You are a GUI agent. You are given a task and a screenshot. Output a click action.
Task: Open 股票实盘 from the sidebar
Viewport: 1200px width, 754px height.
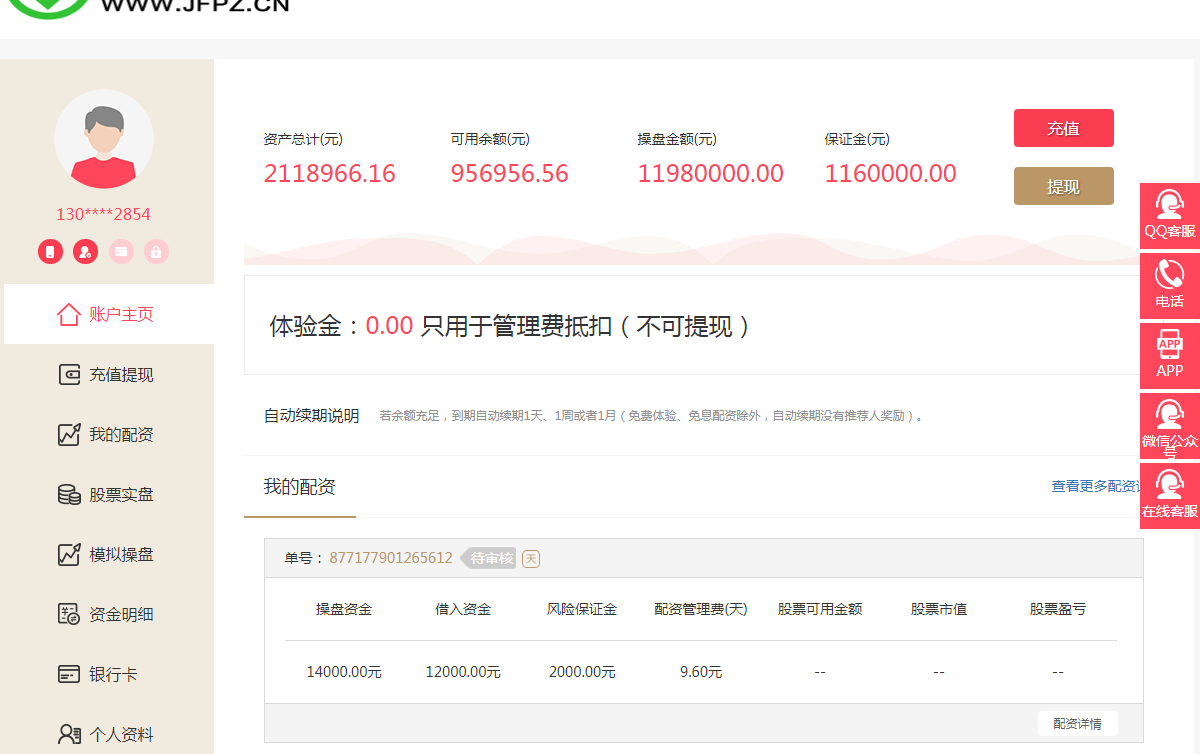(x=108, y=495)
